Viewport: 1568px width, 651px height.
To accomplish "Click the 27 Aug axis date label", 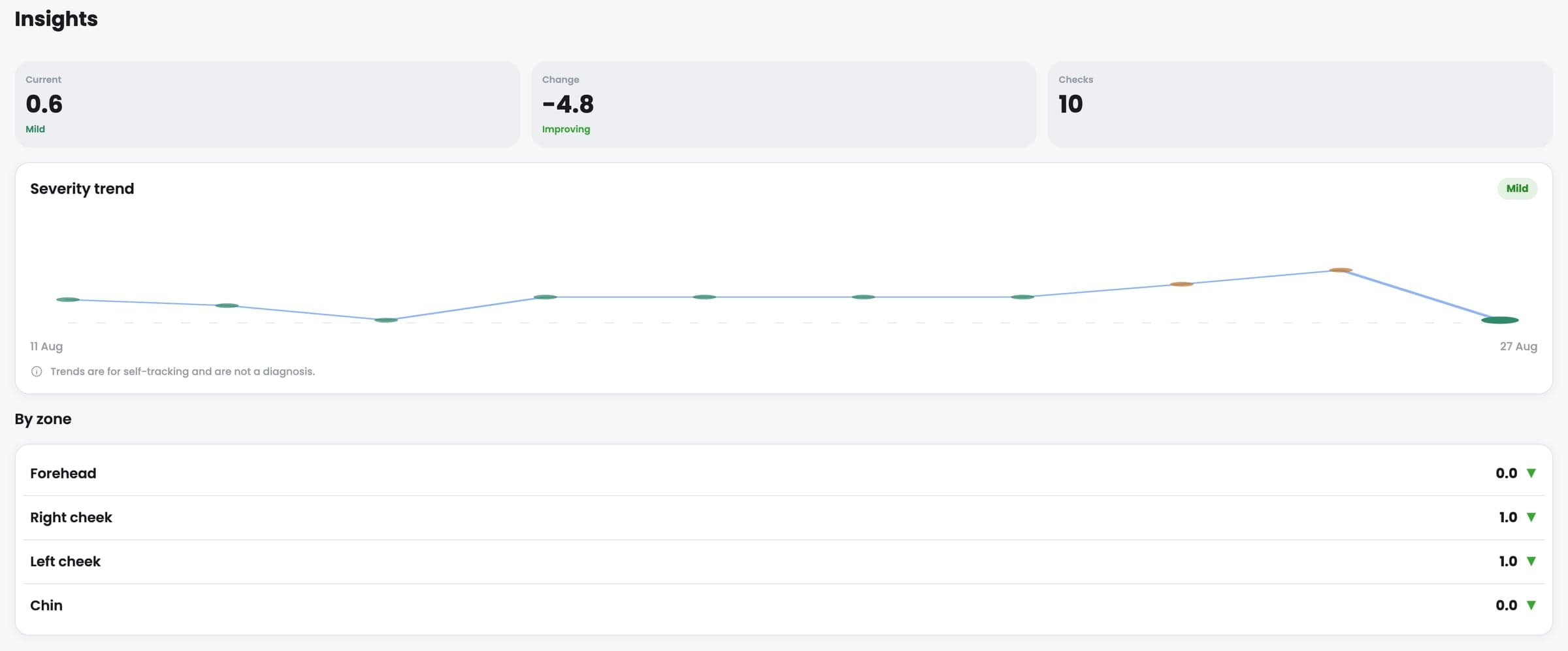I will (x=1518, y=346).
